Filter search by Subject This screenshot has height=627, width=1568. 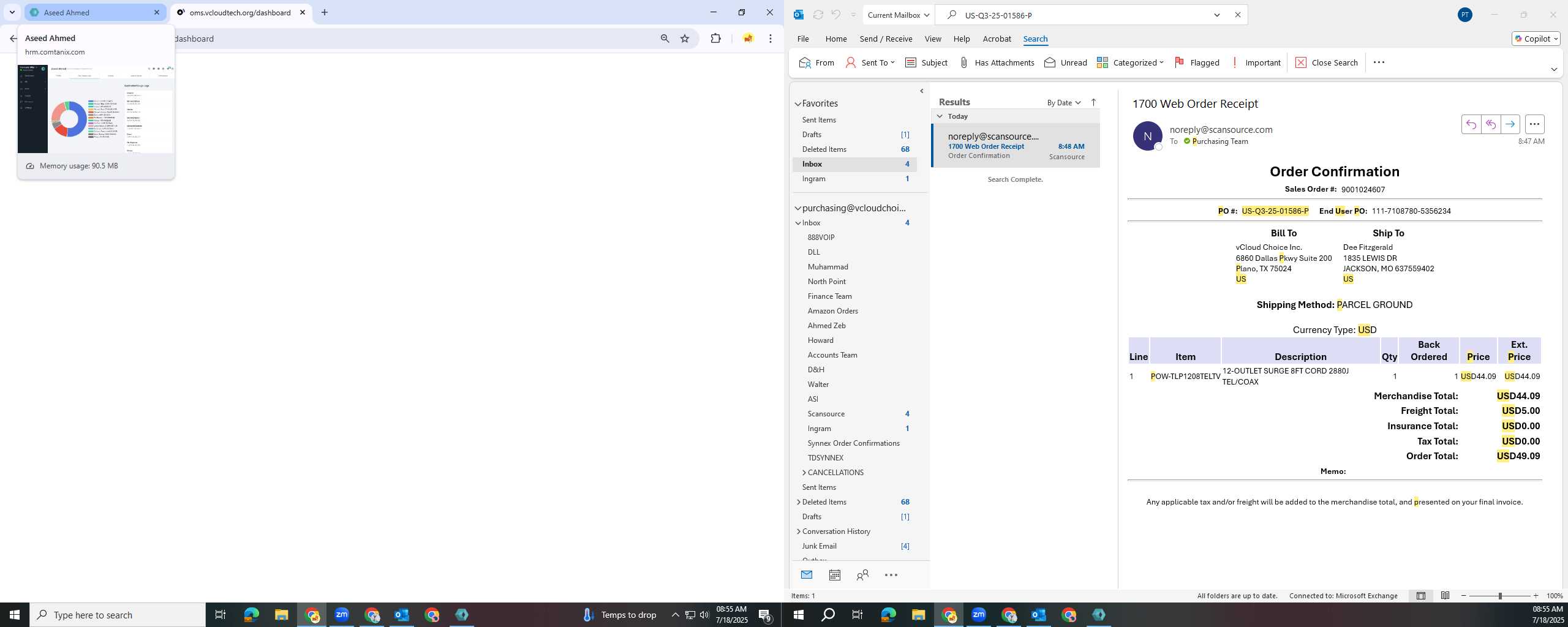(x=926, y=62)
